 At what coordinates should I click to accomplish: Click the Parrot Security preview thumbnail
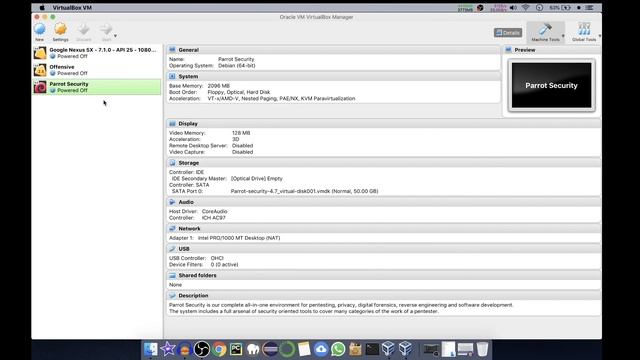tap(551, 85)
